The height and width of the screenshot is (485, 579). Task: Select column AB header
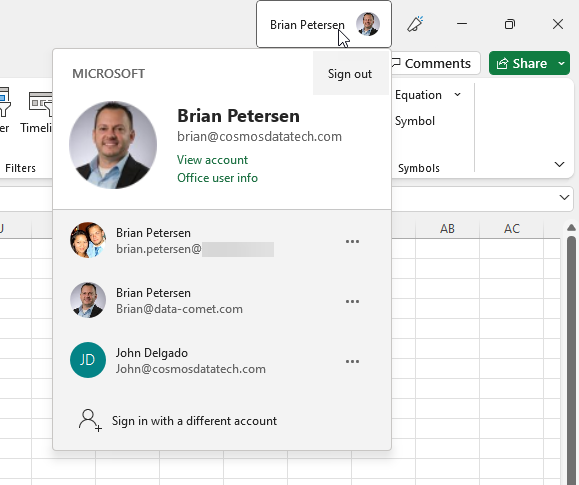click(447, 229)
